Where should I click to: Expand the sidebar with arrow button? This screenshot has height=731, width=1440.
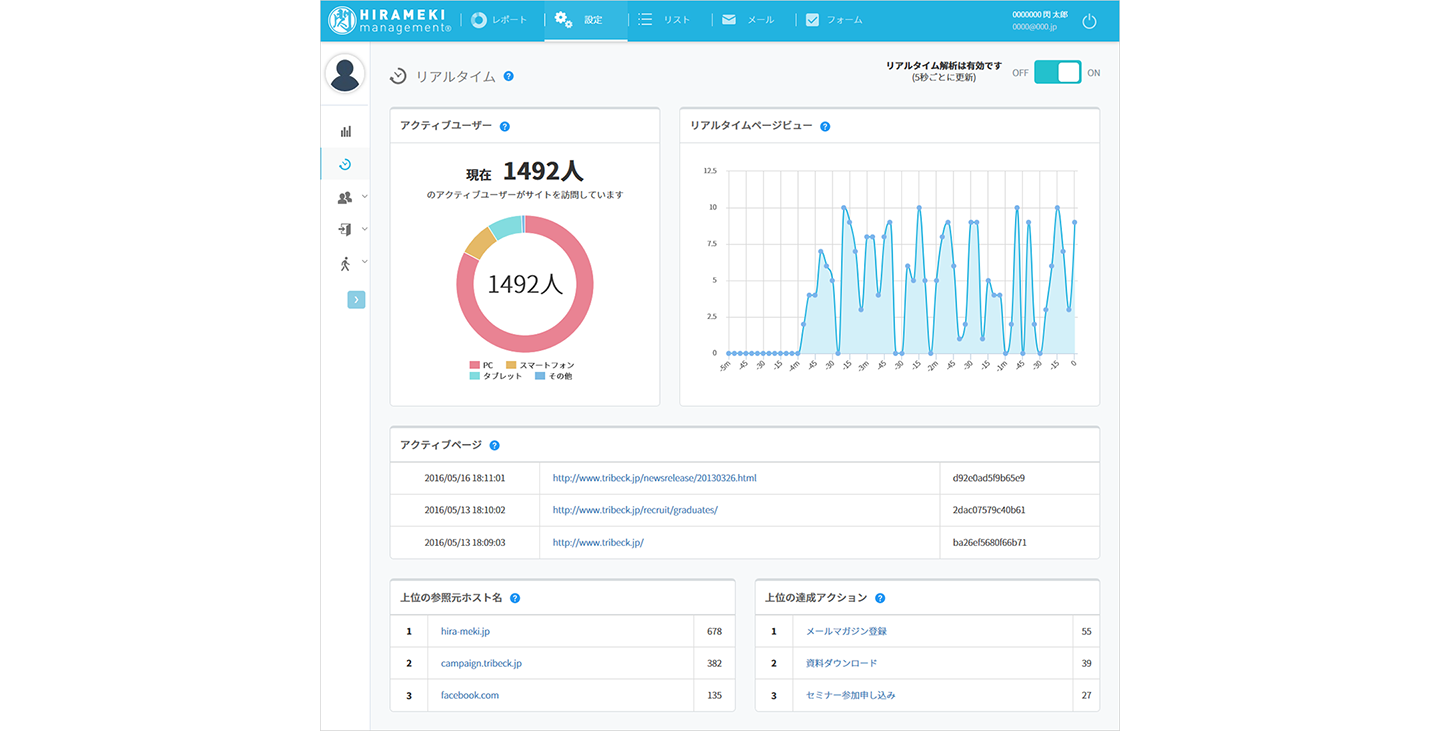356,299
